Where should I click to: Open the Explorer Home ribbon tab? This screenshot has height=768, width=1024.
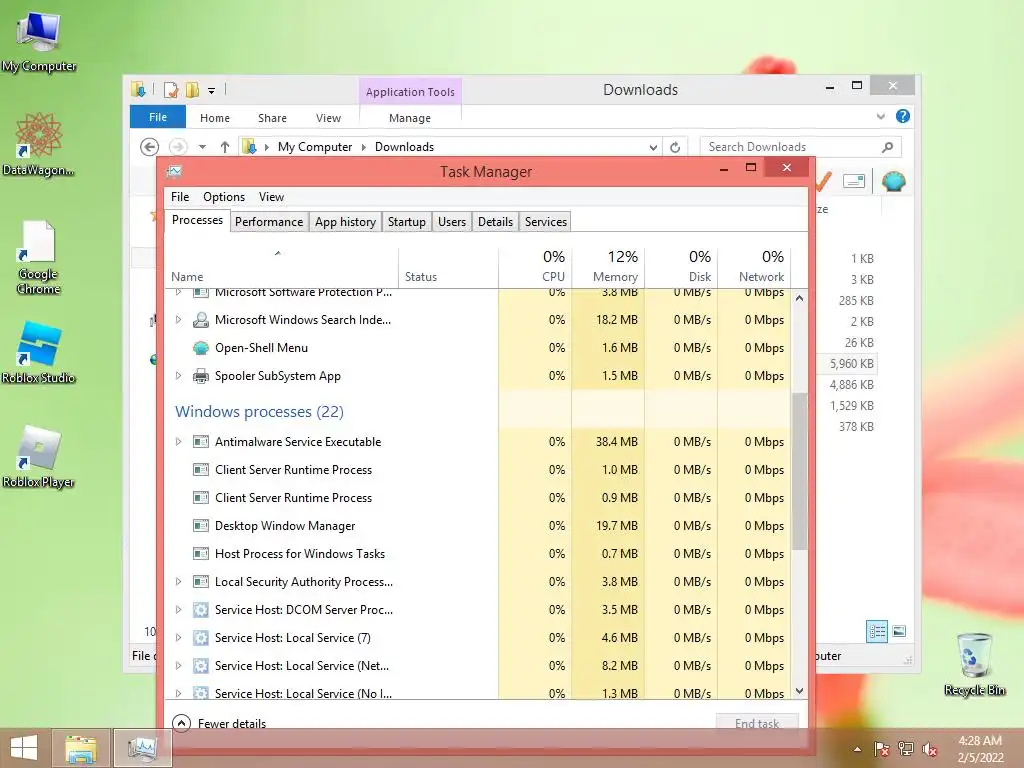[215, 118]
